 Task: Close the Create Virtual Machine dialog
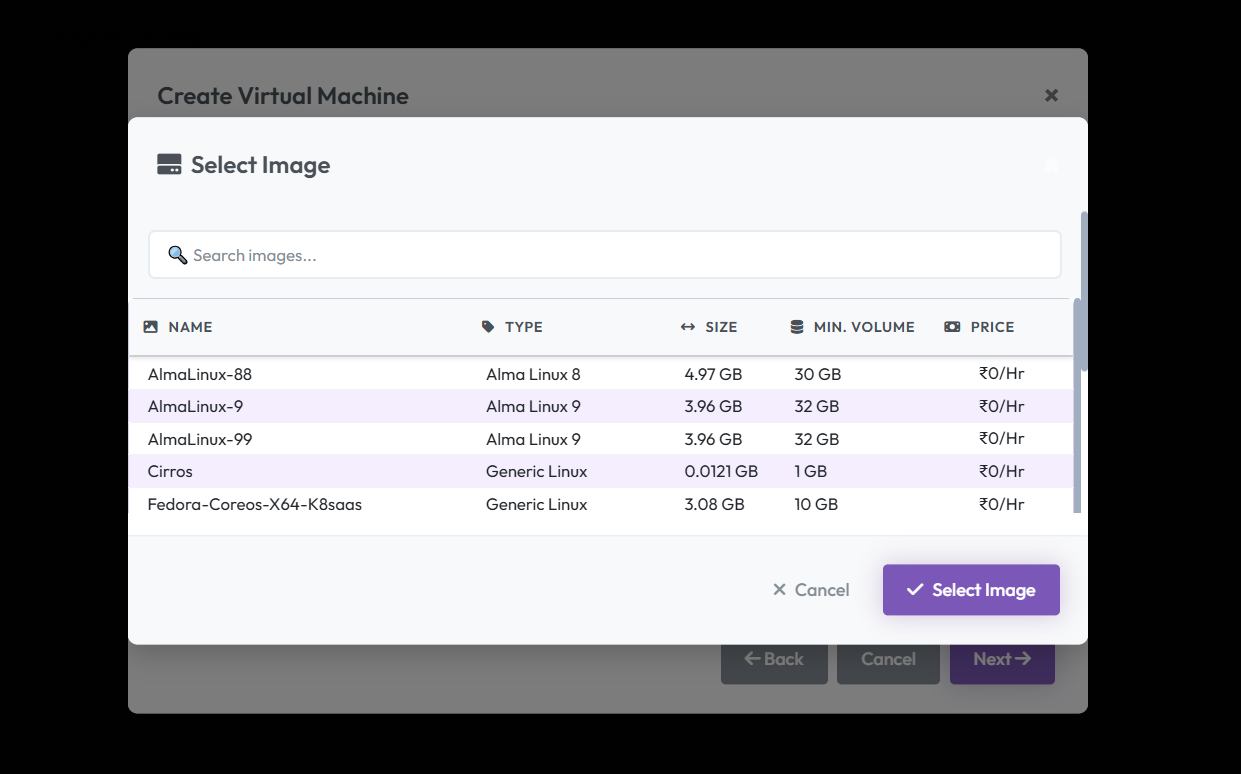(1051, 95)
